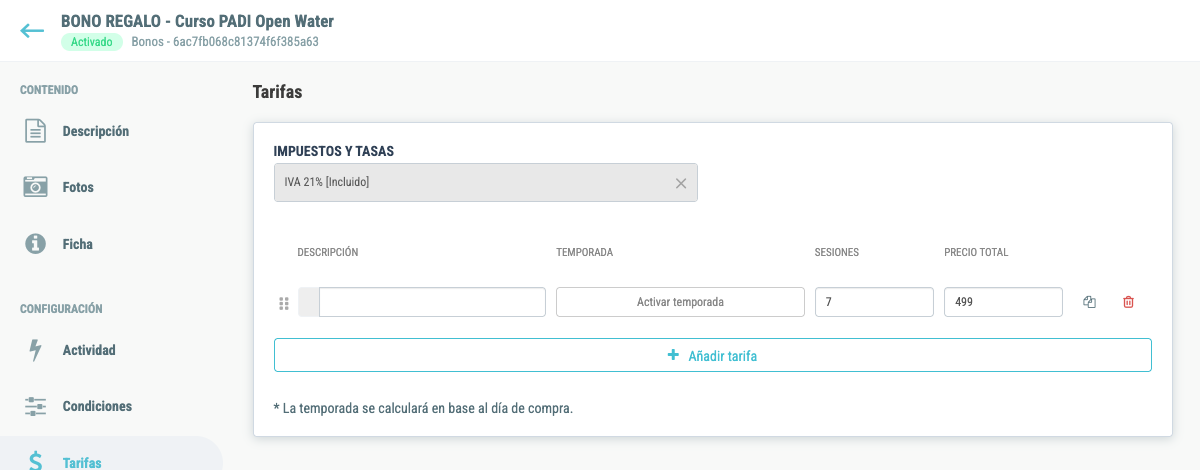Click the PRECIO TOTAL column header
This screenshot has height=470, width=1200.
click(976, 252)
